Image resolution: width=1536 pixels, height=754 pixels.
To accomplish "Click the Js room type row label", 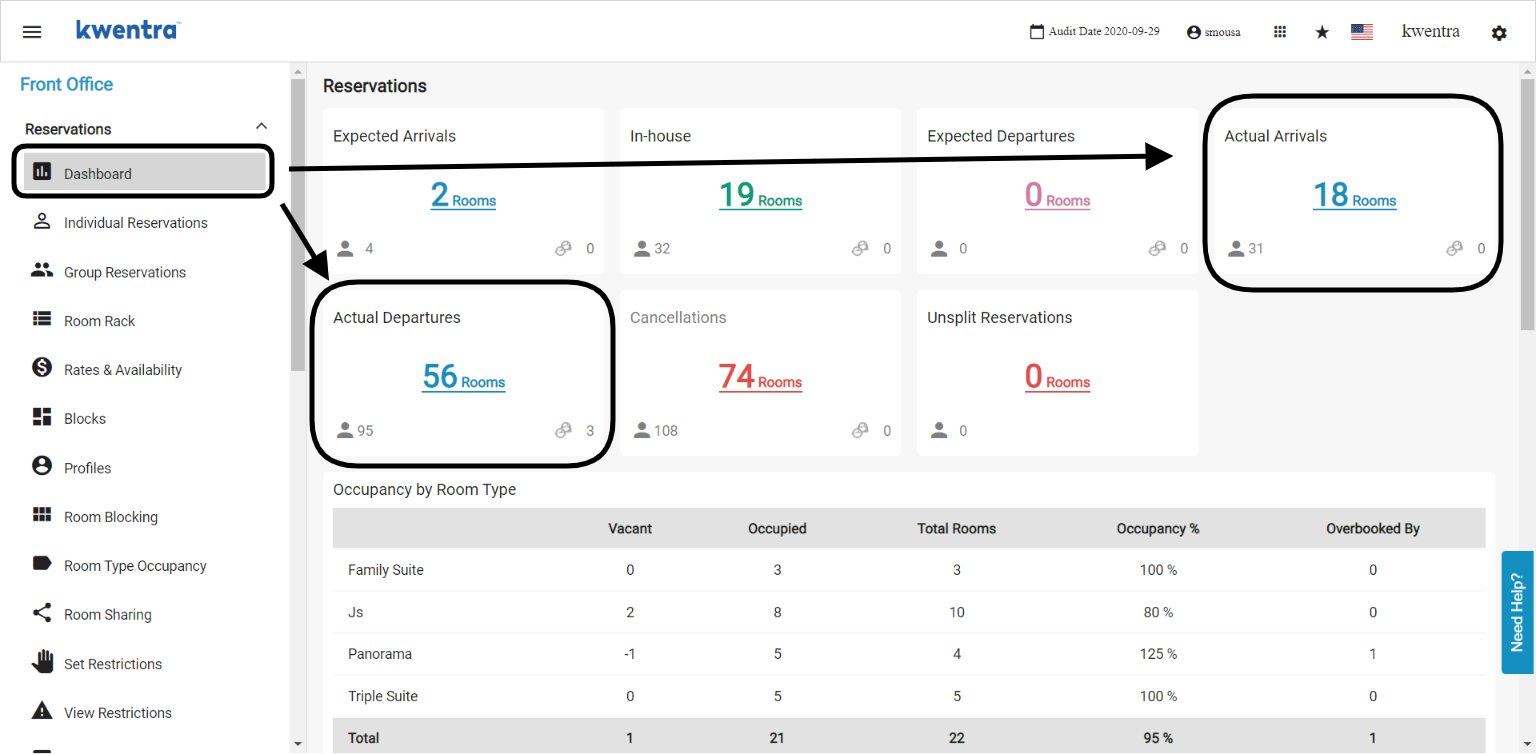I will point(354,612).
